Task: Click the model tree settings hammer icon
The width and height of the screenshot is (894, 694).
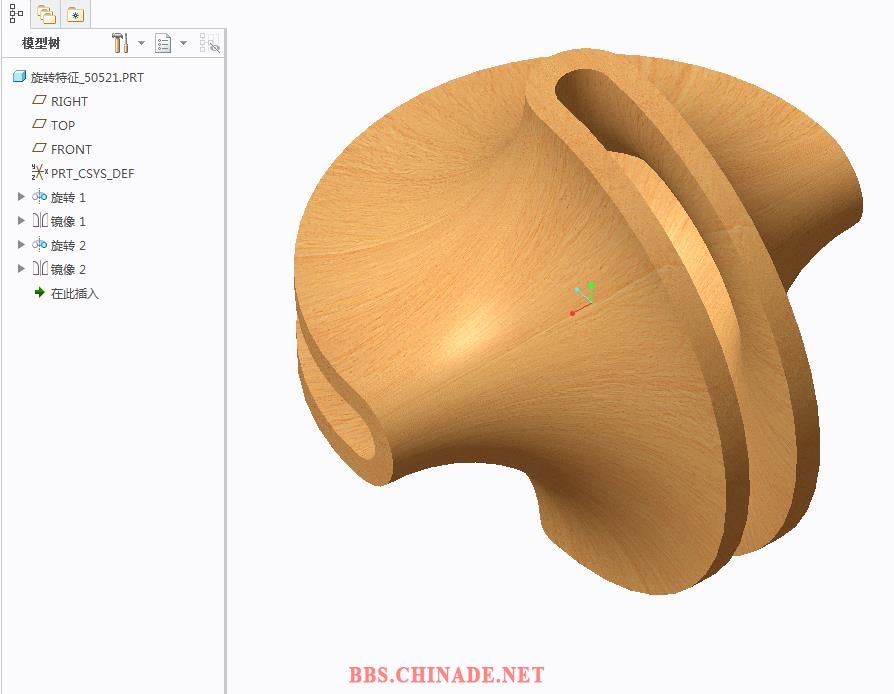Action: tap(120, 43)
